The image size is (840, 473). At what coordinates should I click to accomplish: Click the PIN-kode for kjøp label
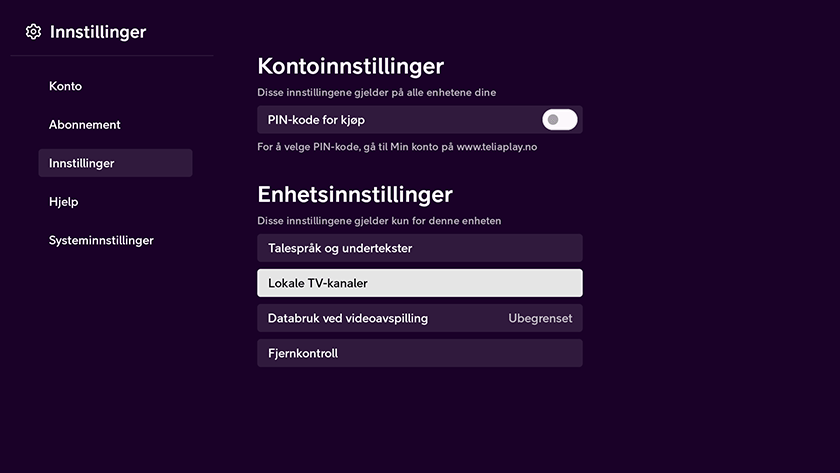[316, 120]
